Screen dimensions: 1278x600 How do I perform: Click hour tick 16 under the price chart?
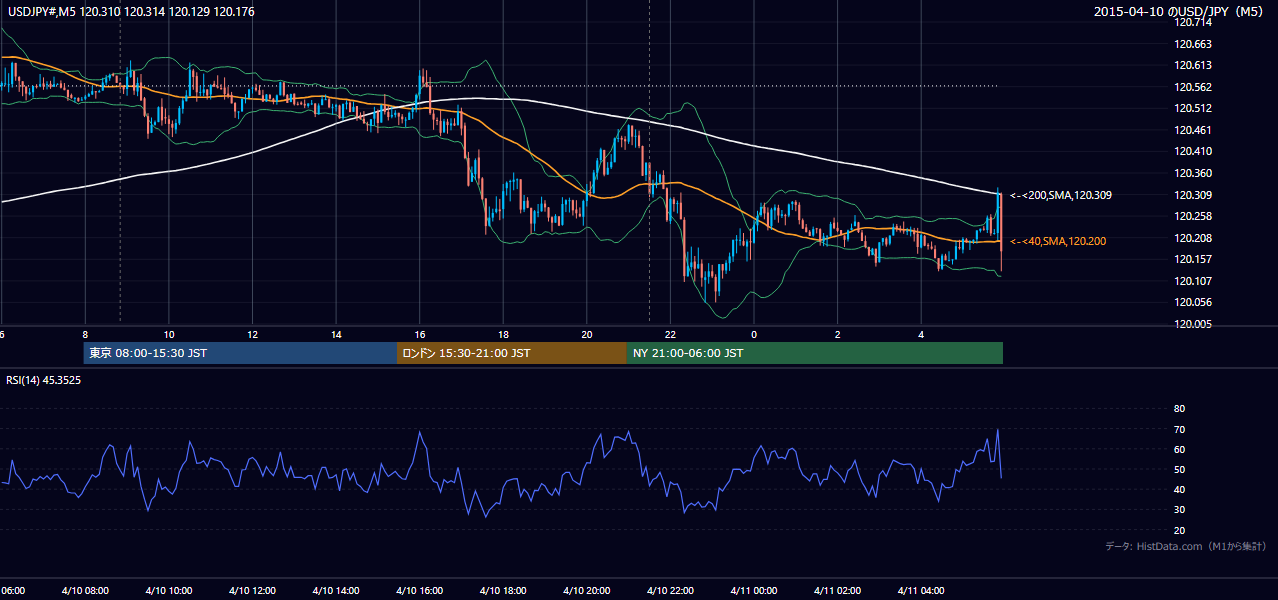point(420,334)
